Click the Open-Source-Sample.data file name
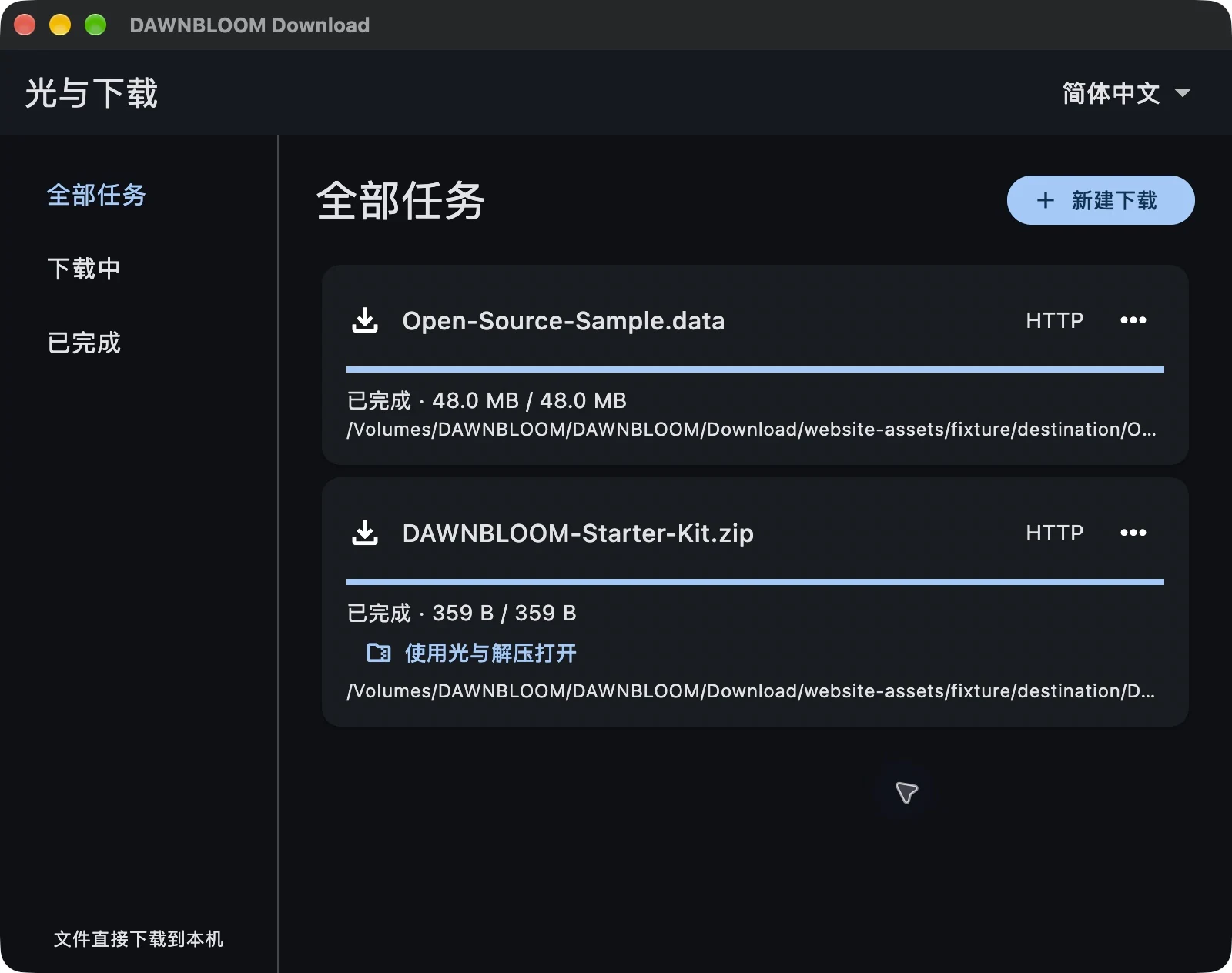1232x973 pixels. pos(564,320)
